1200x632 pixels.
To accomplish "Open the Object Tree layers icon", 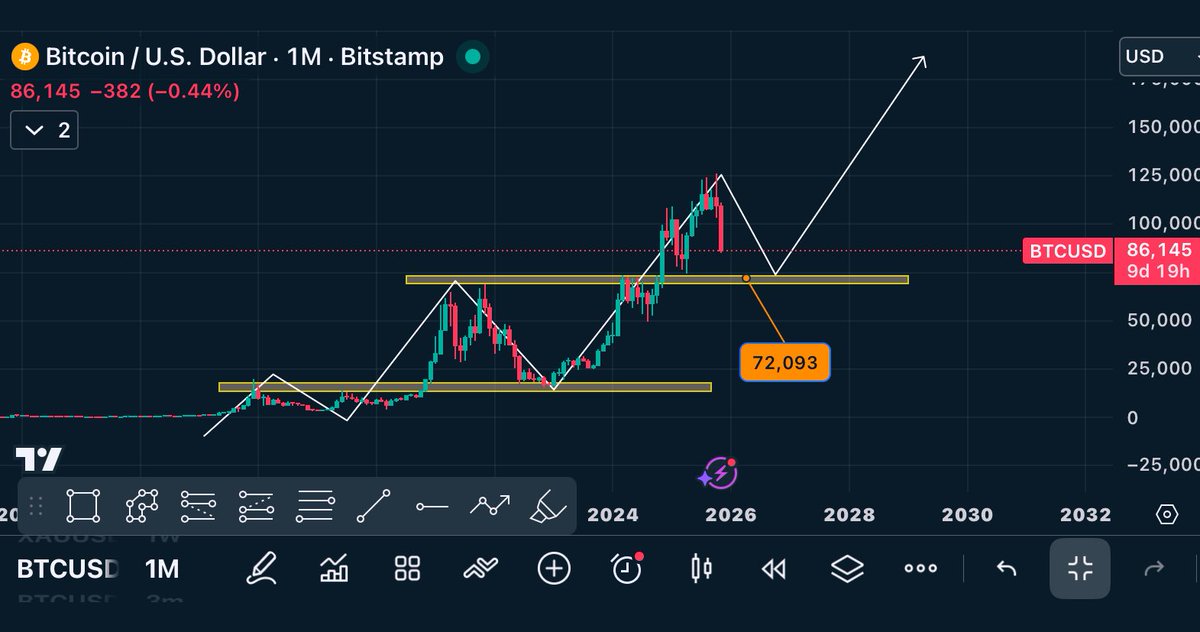I will tap(846, 568).
